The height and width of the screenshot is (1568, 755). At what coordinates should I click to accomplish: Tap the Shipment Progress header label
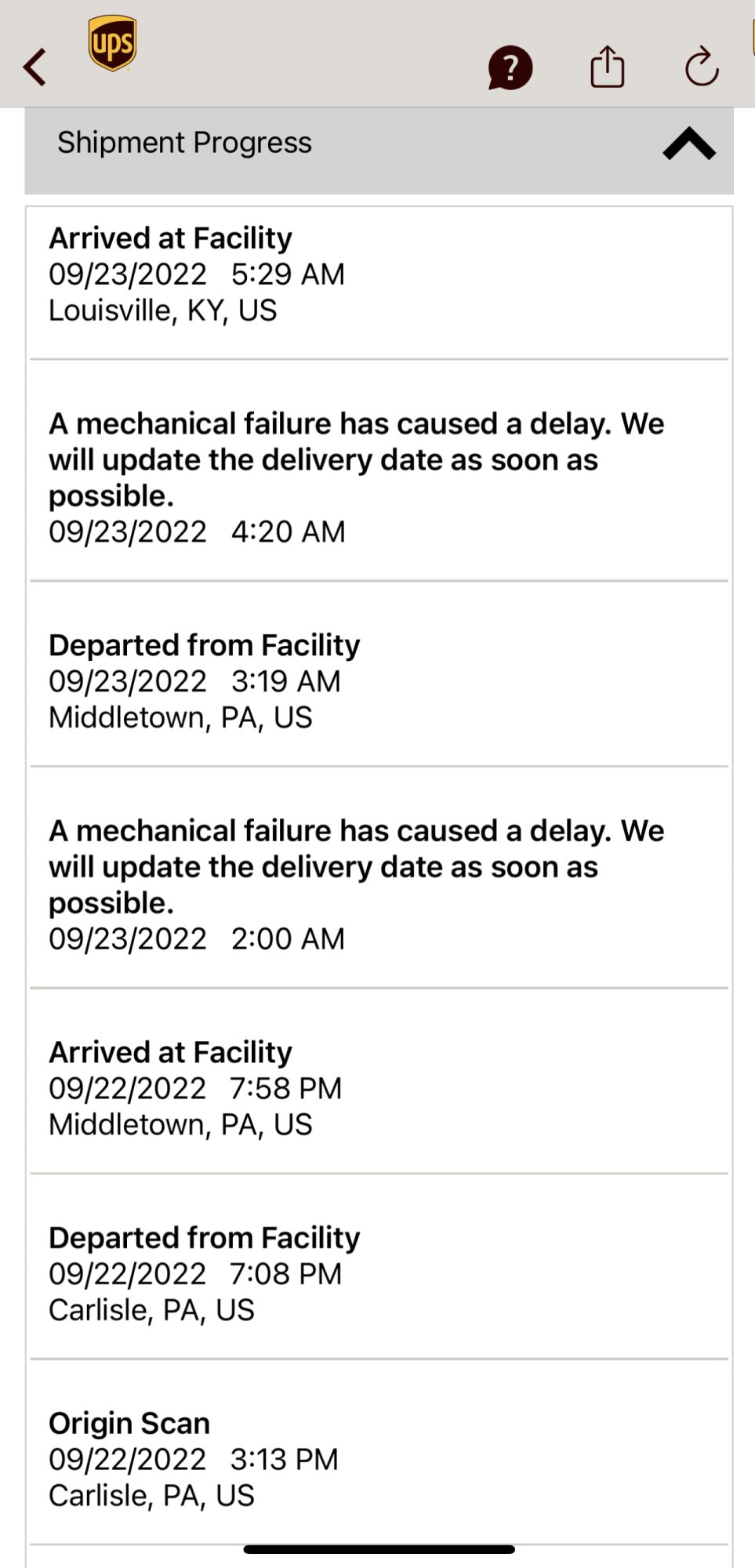(x=184, y=143)
